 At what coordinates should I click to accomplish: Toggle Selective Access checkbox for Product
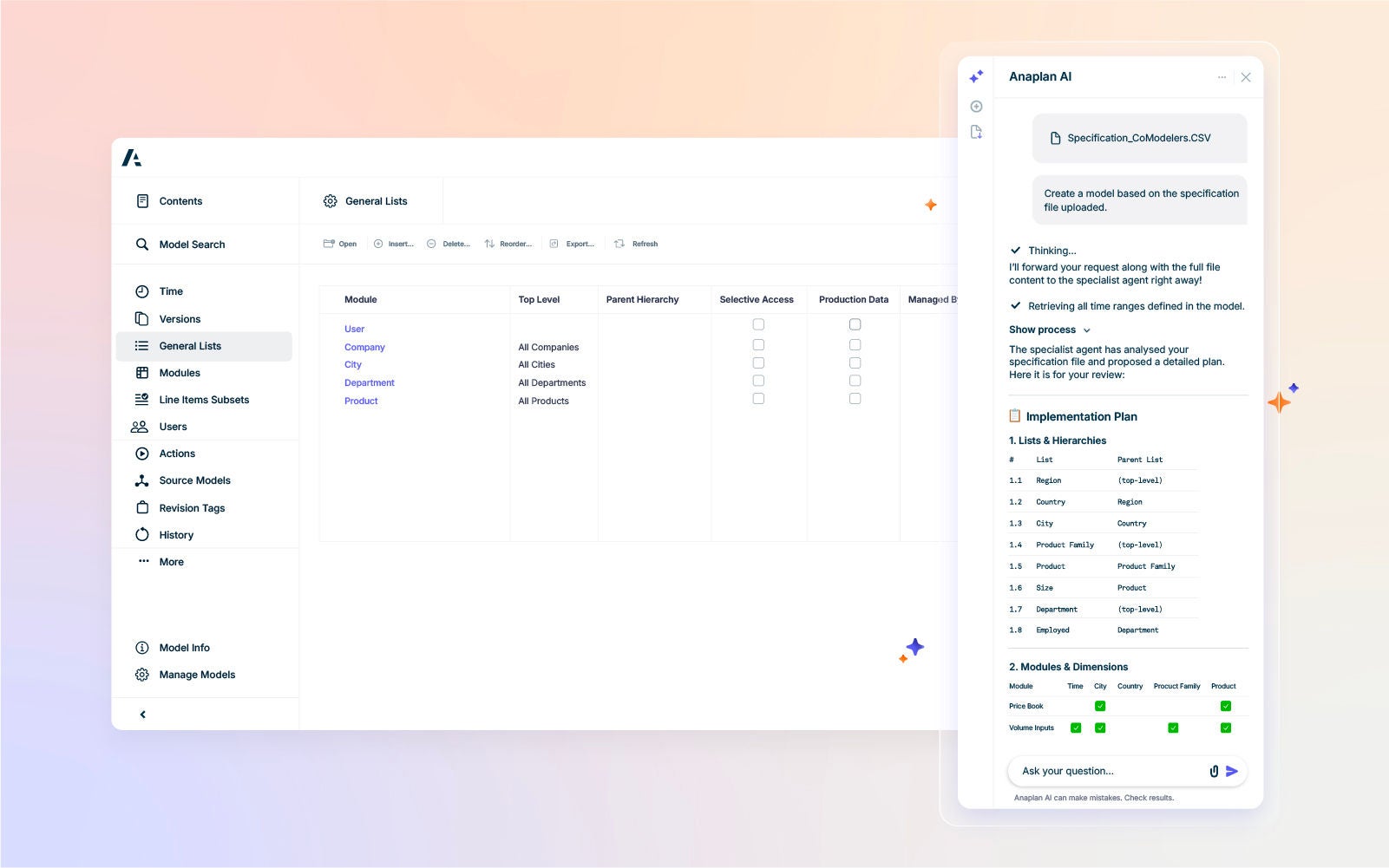click(758, 399)
